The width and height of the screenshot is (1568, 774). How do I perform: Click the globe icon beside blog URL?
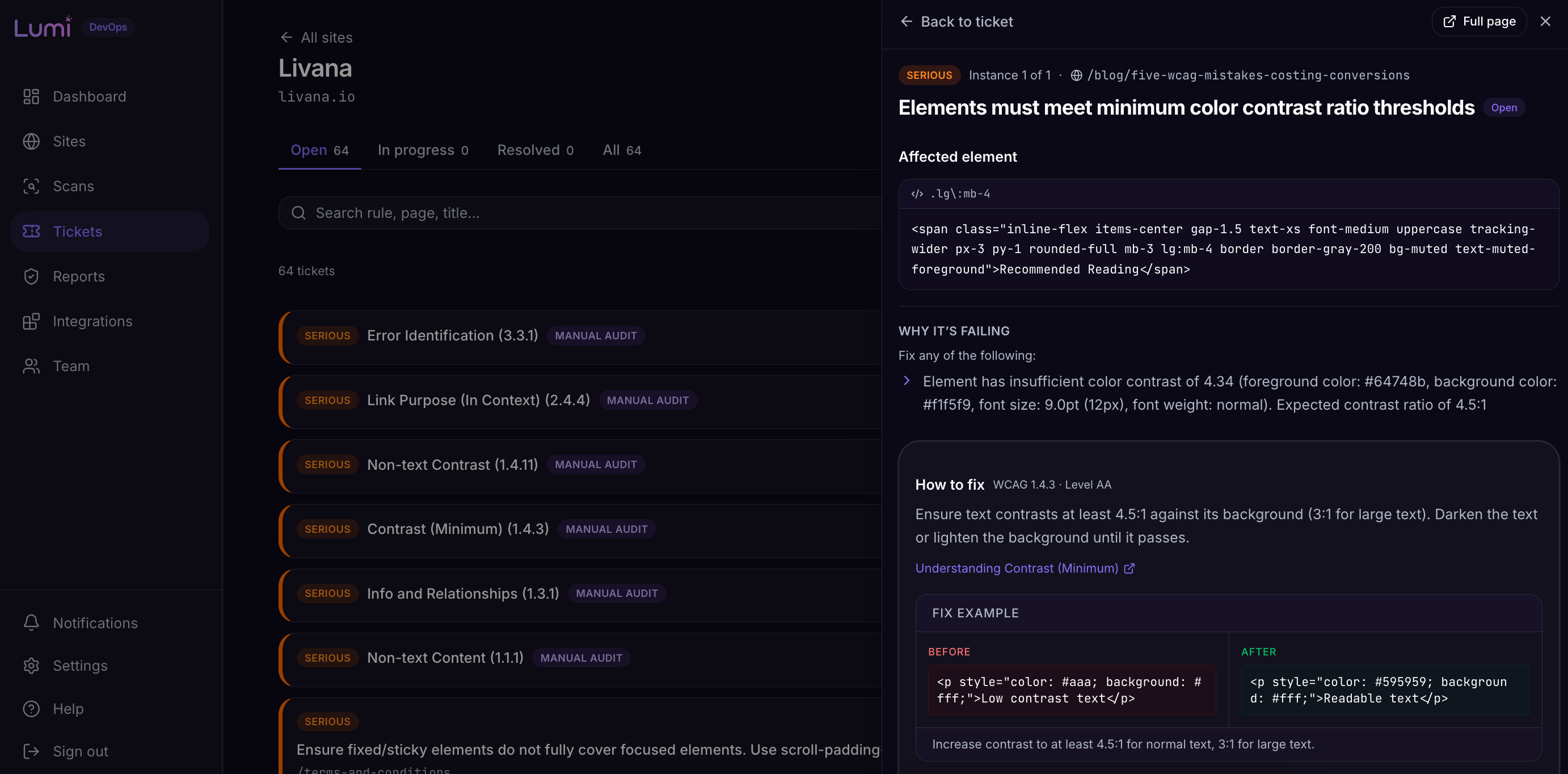coord(1076,75)
